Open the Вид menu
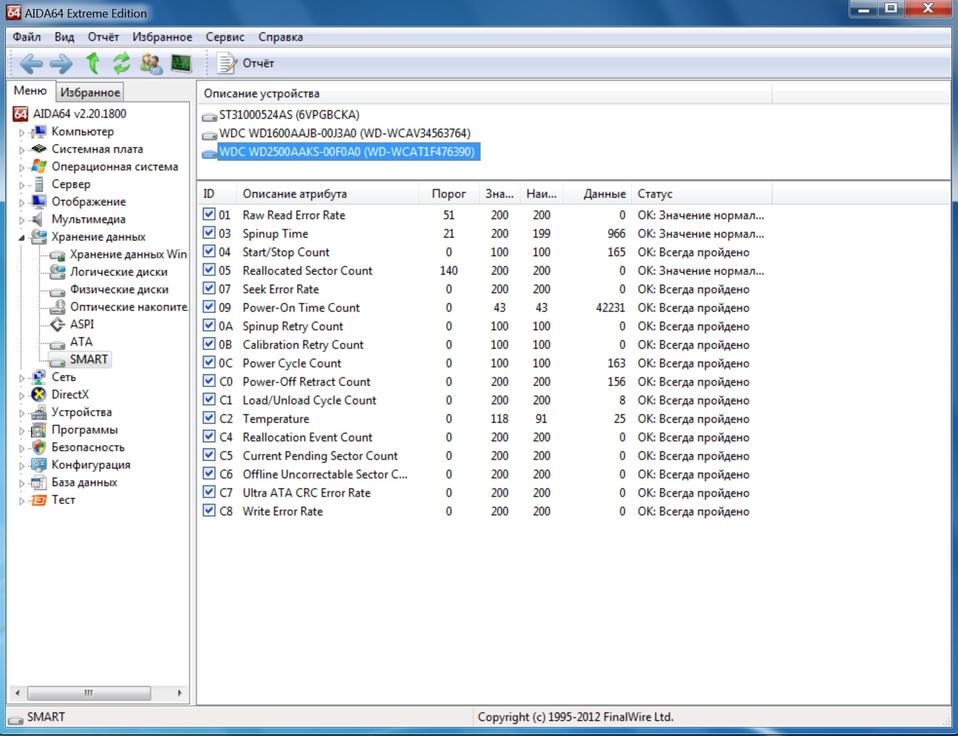This screenshot has height=736, width=958. tap(64, 37)
